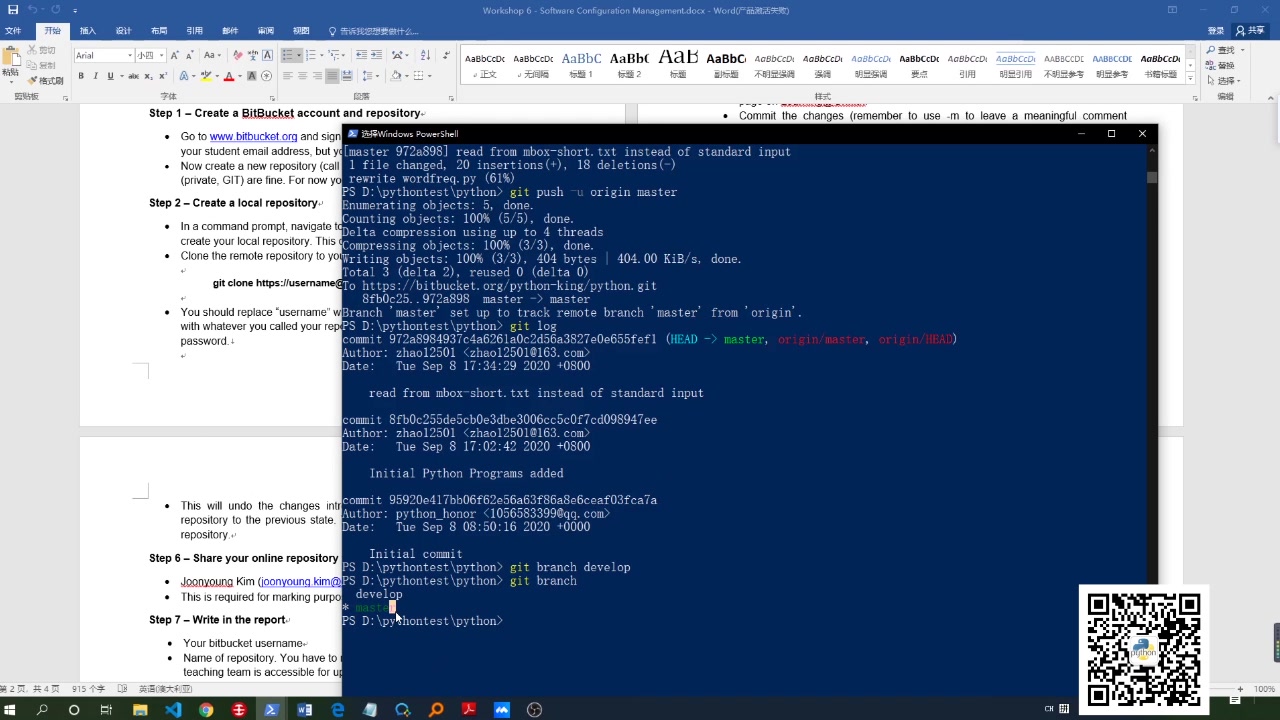This screenshot has height=720, width=1280.
Task: Switch to the View ribbon tab
Action: click(301, 31)
